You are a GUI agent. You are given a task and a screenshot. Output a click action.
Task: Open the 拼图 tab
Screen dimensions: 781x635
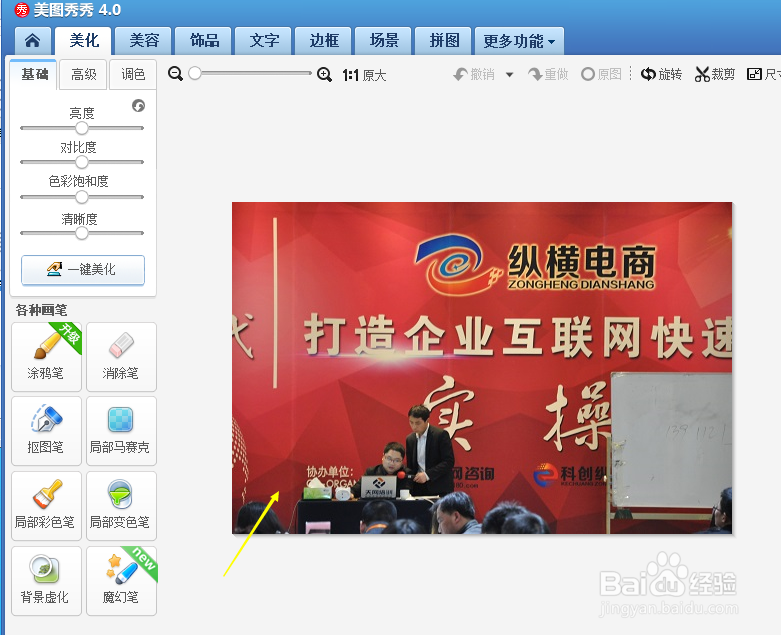coord(444,40)
